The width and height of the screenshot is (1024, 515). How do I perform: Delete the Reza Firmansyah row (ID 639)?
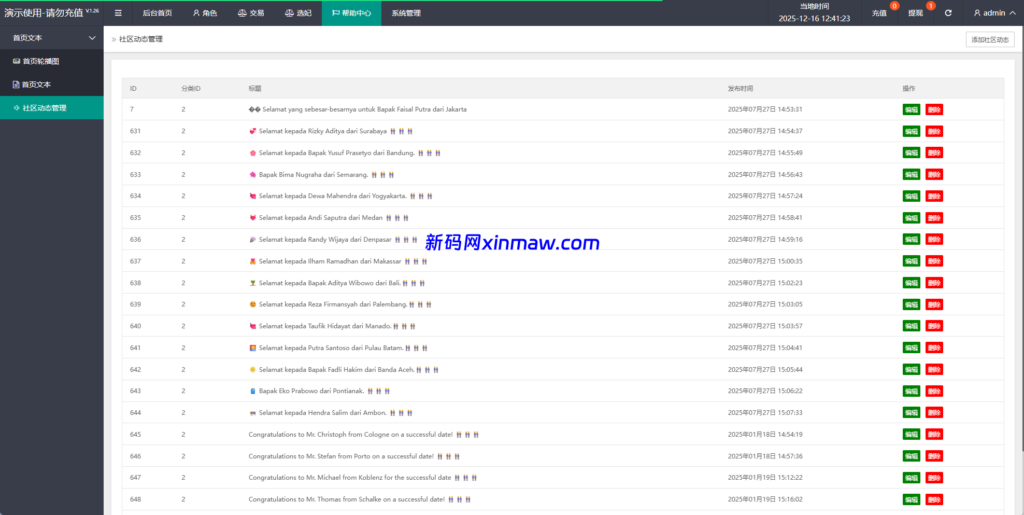click(x=934, y=304)
